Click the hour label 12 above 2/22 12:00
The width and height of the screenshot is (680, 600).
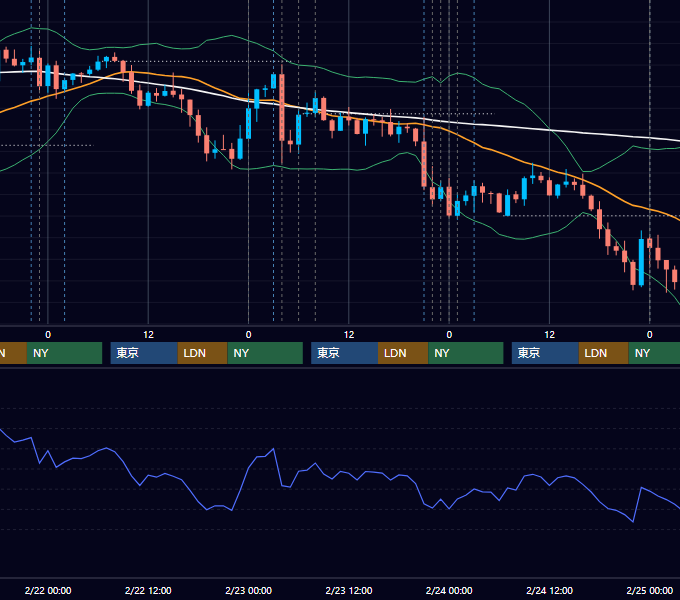[148, 335]
